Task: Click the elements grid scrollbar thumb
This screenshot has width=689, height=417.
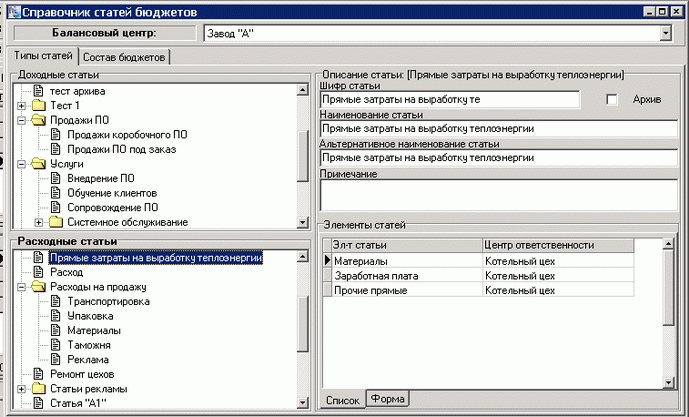Action: (x=668, y=288)
